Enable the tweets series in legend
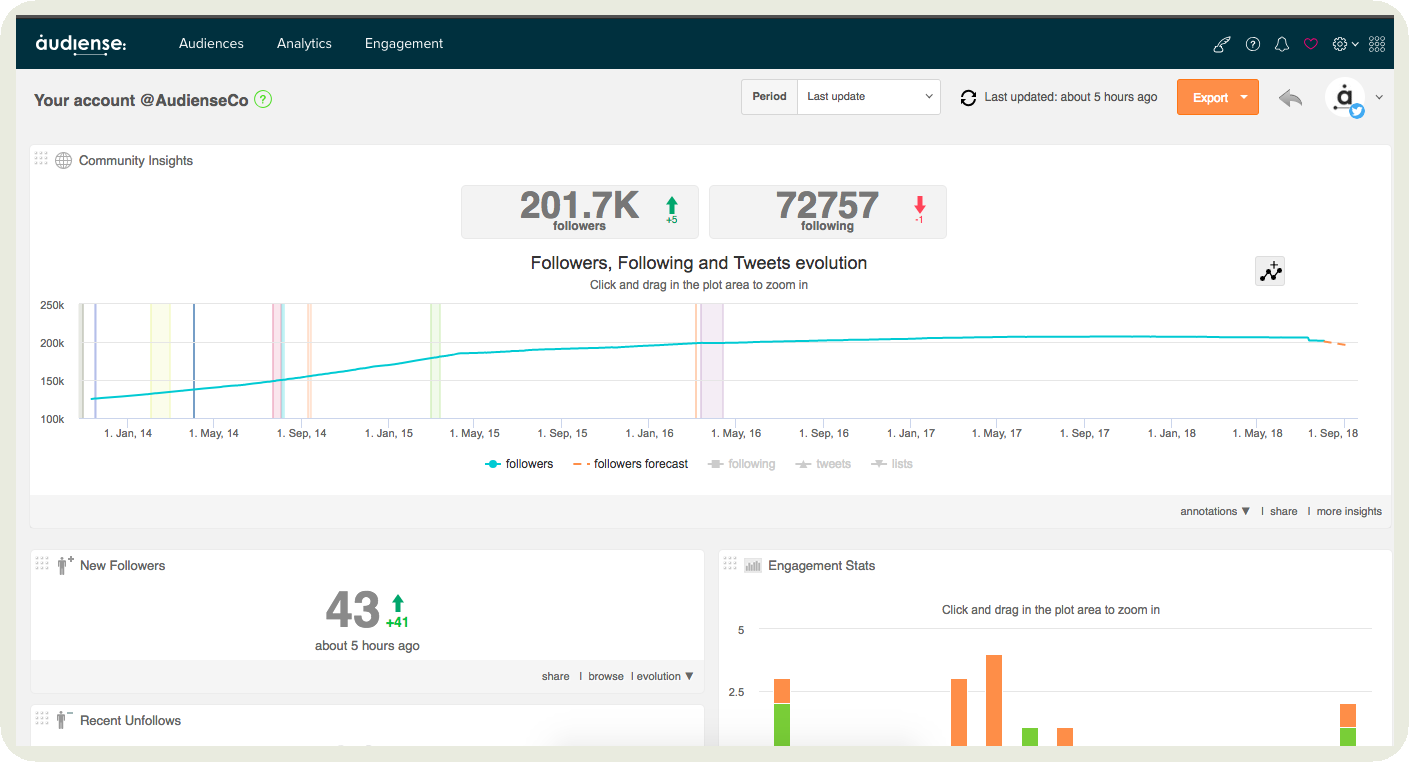 823,464
